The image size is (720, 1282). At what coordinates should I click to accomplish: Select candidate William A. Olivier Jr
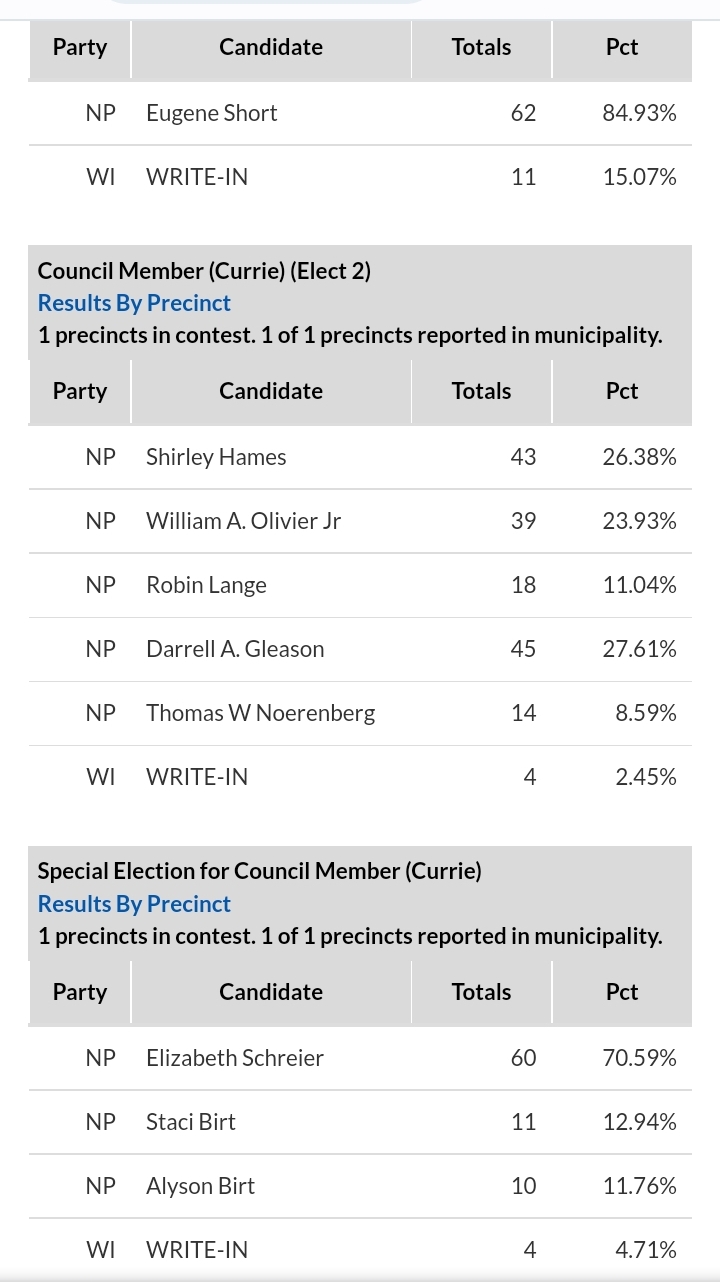(246, 521)
